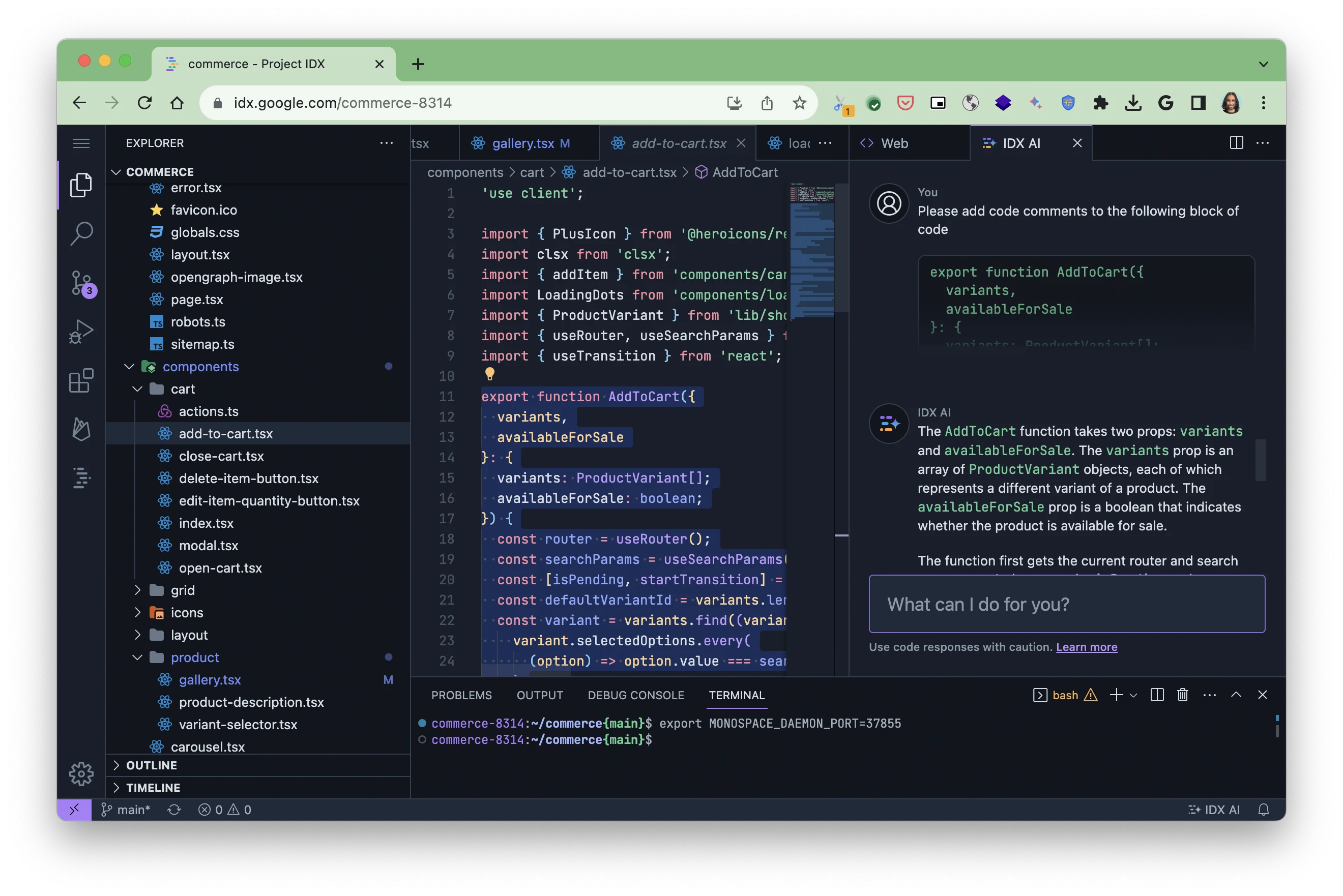Kill the terminal with trash icon
The image size is (1343, 896).
[1182, 695]
